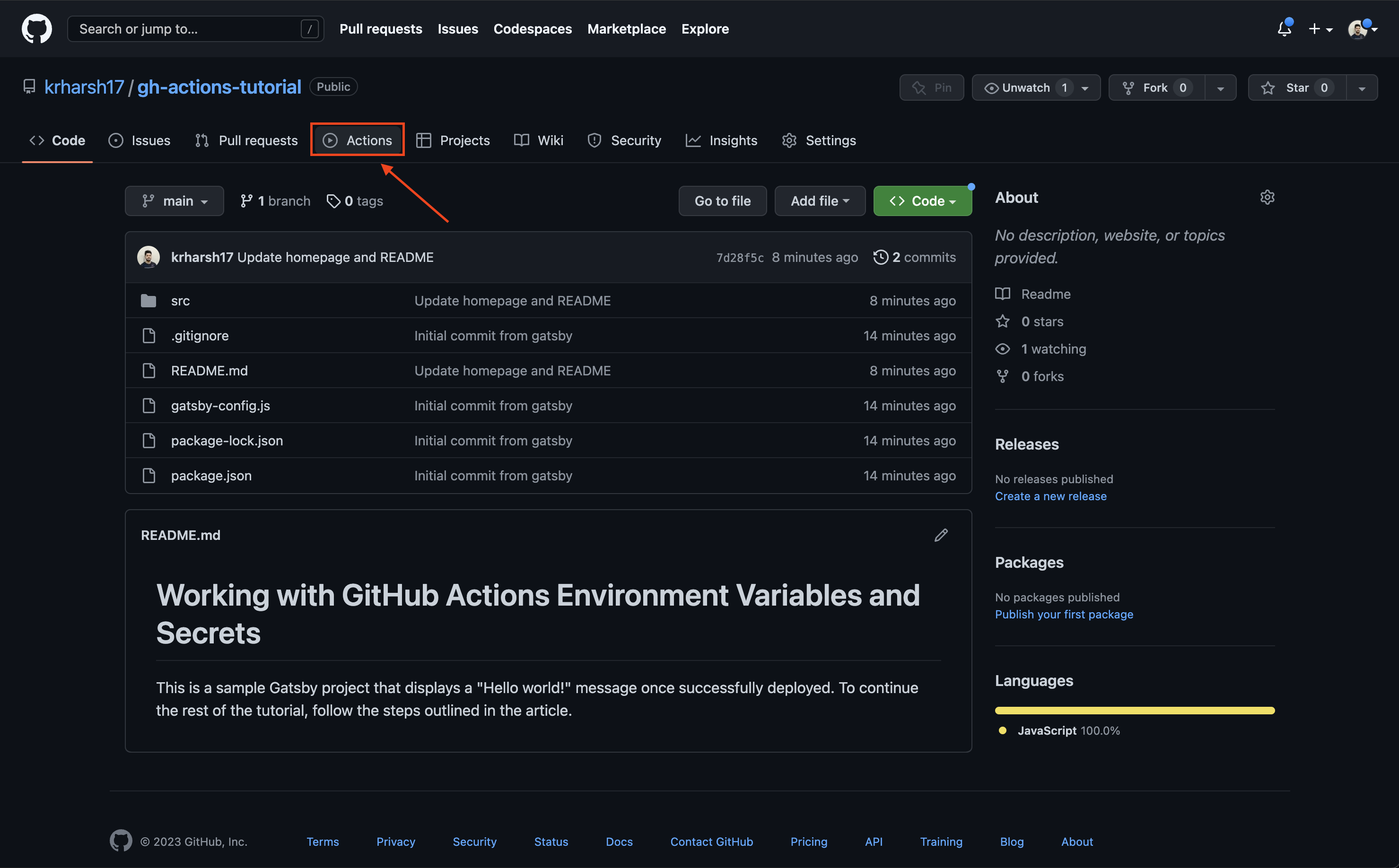The height and width of the screenshot is (868, 1399).
Task: Click the Go to file button
Action: pos(722,200)
